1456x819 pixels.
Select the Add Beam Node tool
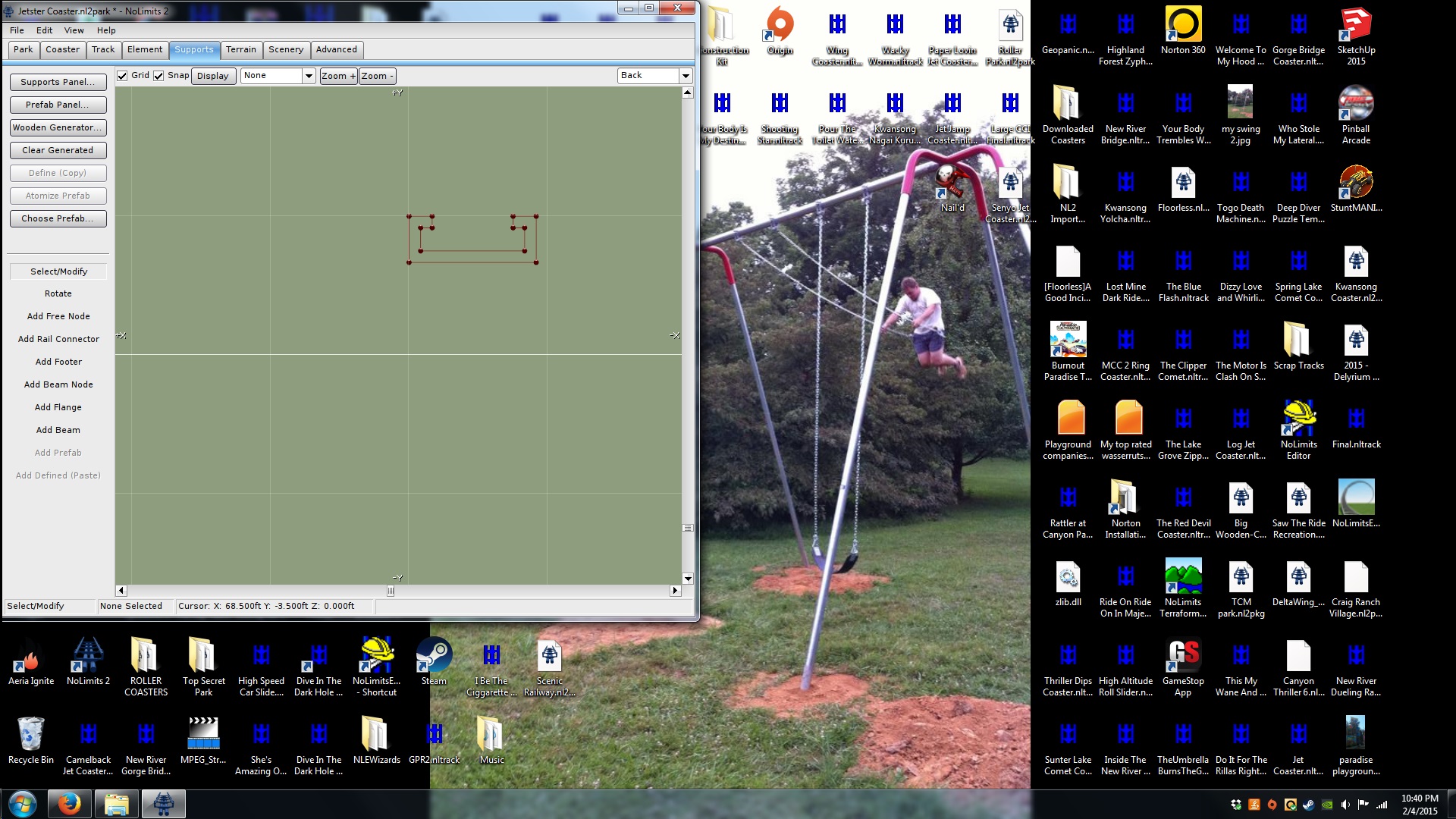point(58,384)
